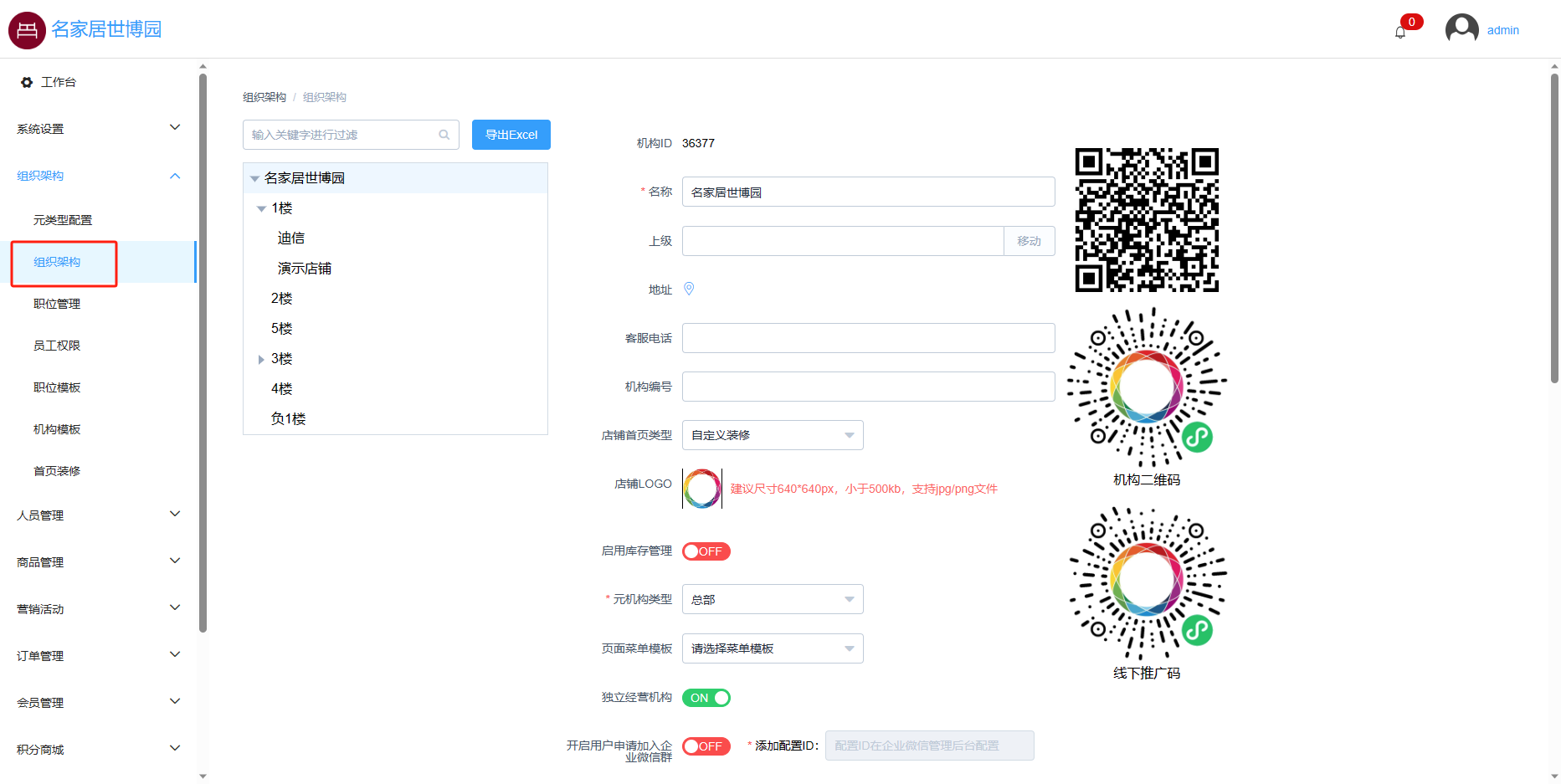Toggle the 启用库存管理 switch
1561x784 pixels.
(x=706, y=551)
